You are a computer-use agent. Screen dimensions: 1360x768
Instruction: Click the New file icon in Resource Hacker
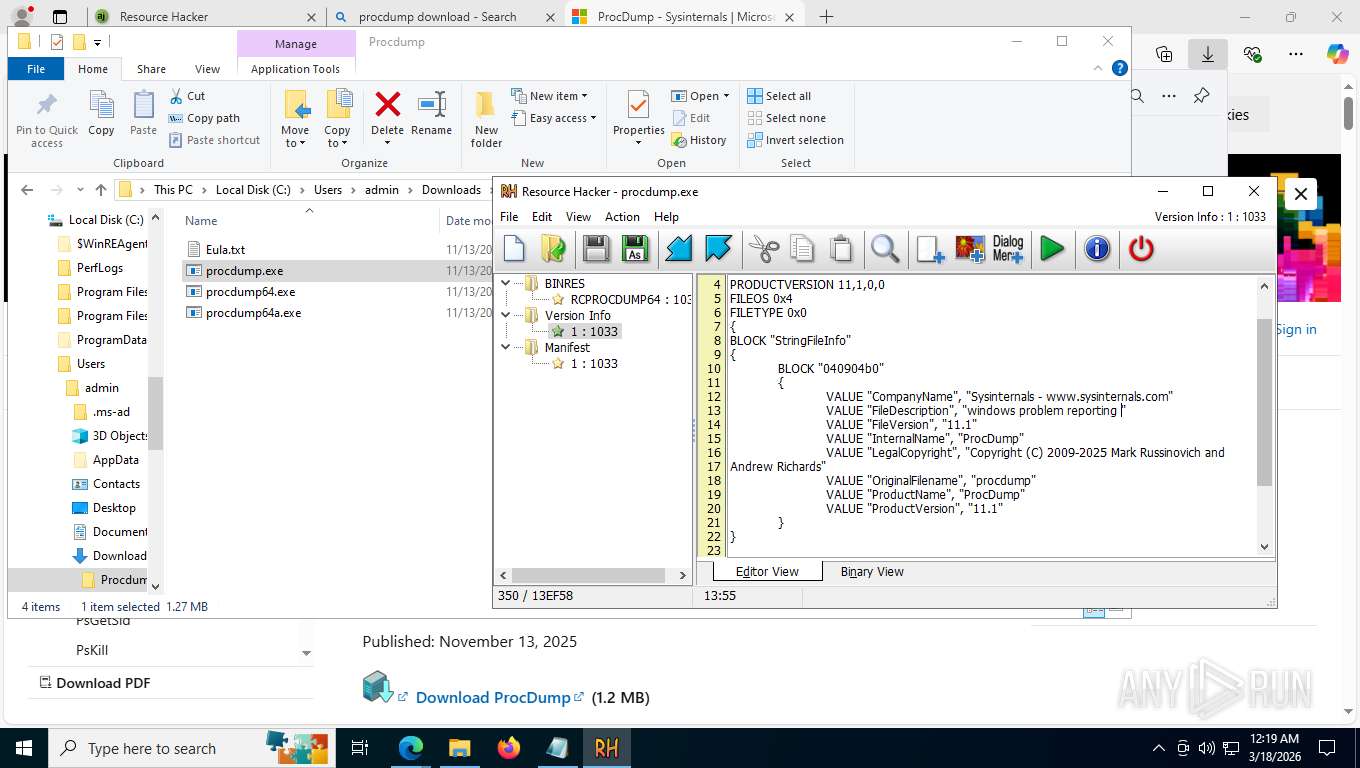coord(514,248)
